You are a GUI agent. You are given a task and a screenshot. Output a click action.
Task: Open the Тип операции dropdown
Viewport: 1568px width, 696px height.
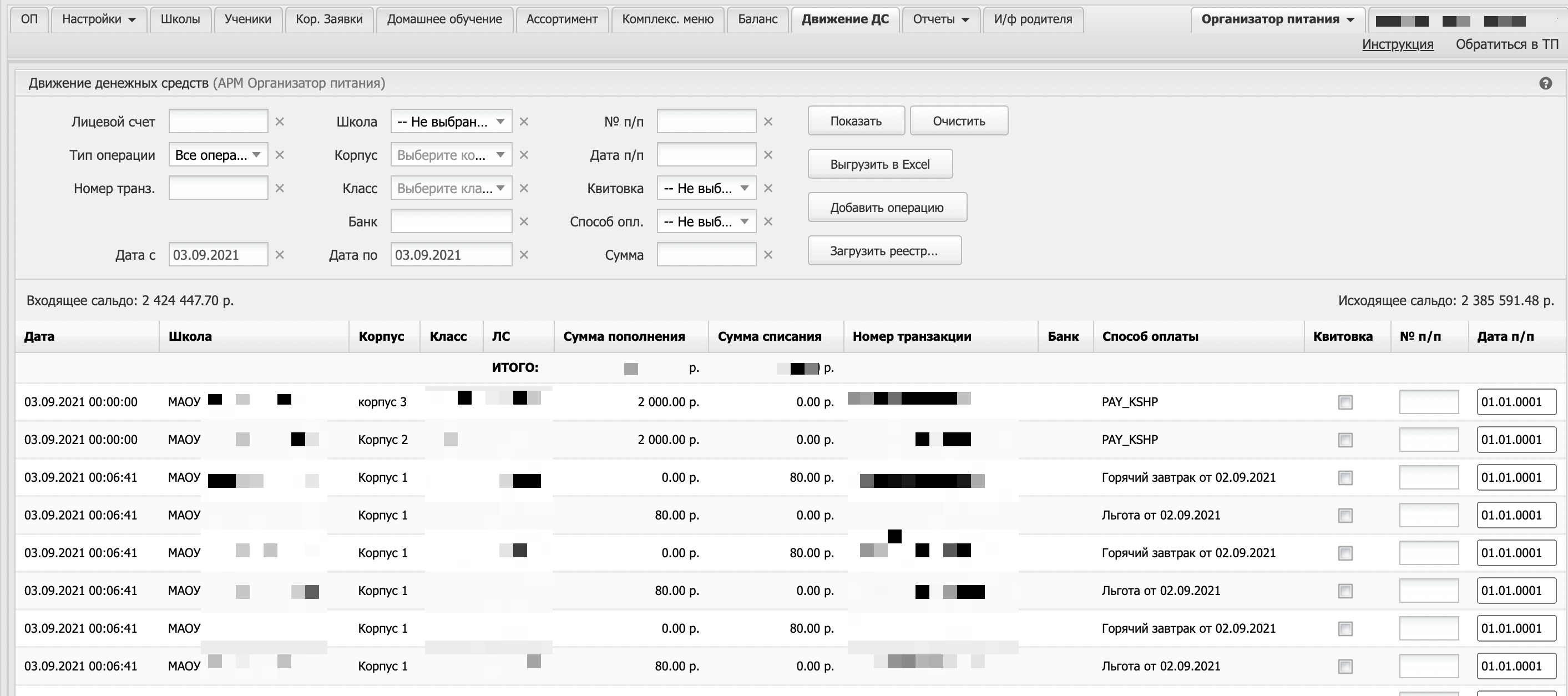click(218, 155)
